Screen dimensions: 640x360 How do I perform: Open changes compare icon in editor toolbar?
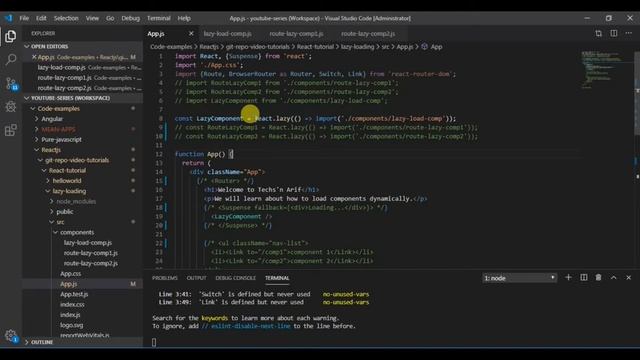pos(598,33)
